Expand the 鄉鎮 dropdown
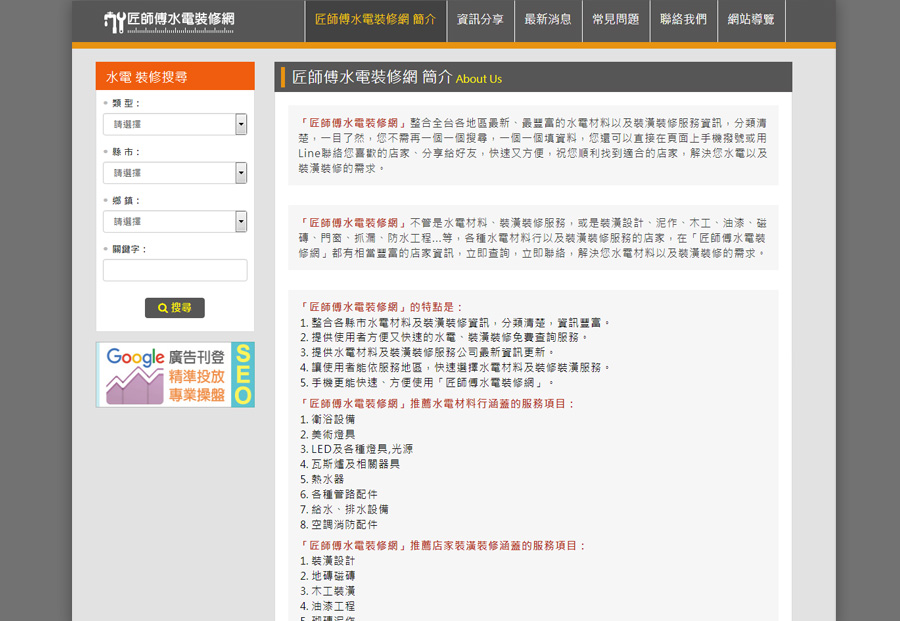The width and height of the screenshot is (900, 621). tap(175, 222)
